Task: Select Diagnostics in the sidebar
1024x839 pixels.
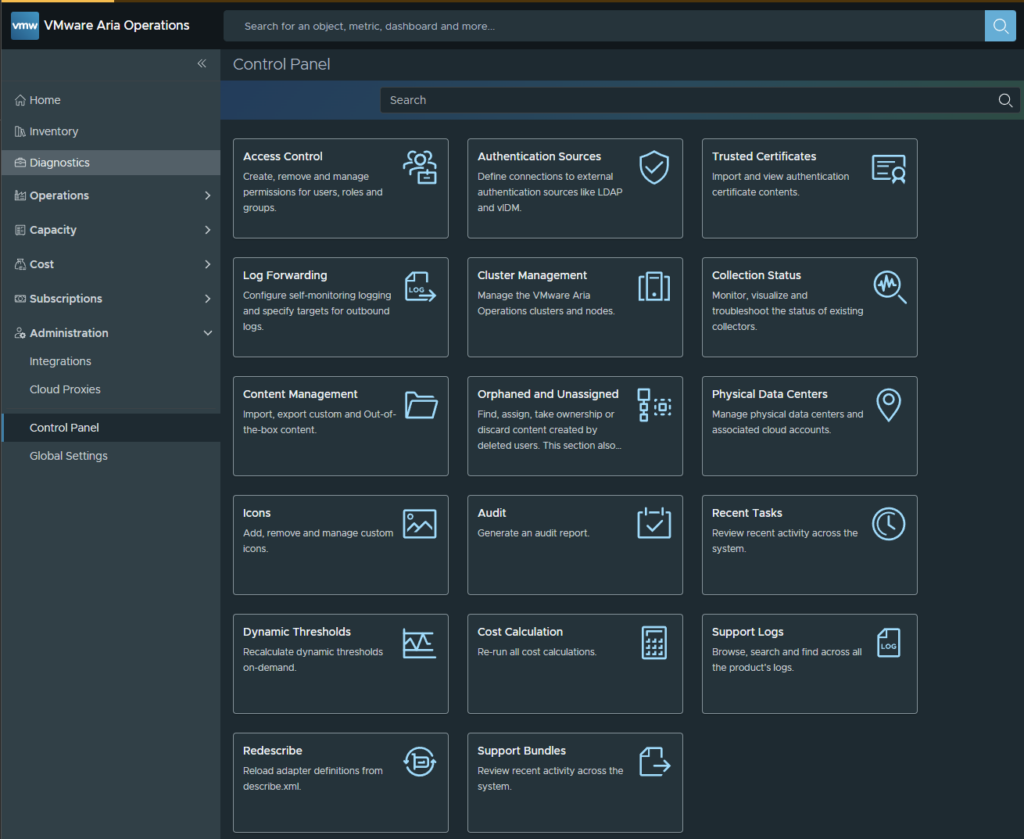Action: tap(111, 163)
